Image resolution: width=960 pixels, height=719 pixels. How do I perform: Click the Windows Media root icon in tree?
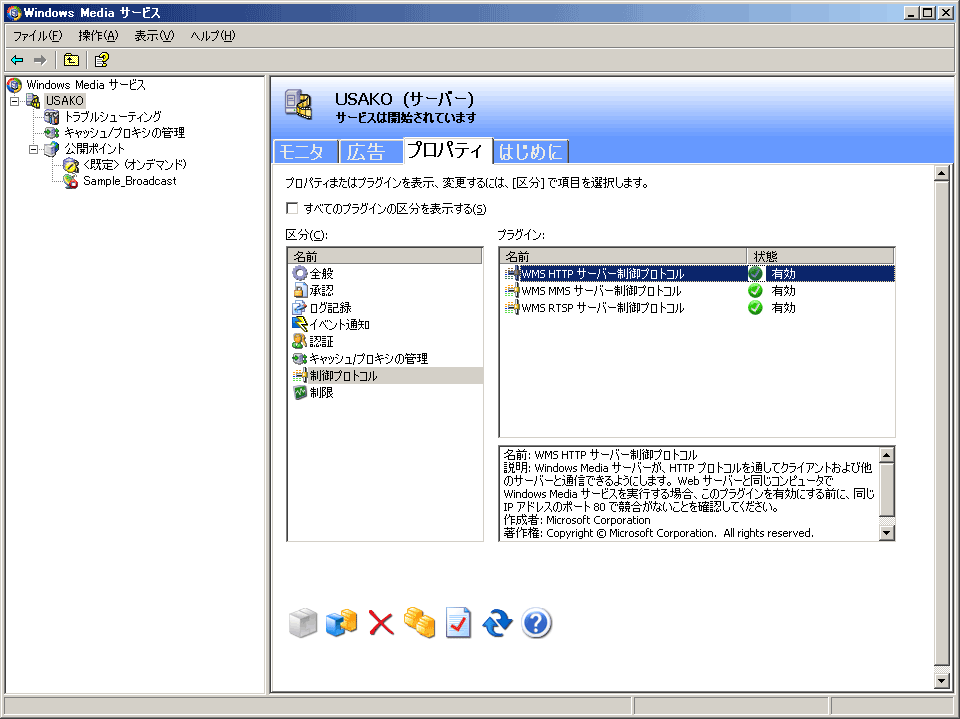coord(14,85)
